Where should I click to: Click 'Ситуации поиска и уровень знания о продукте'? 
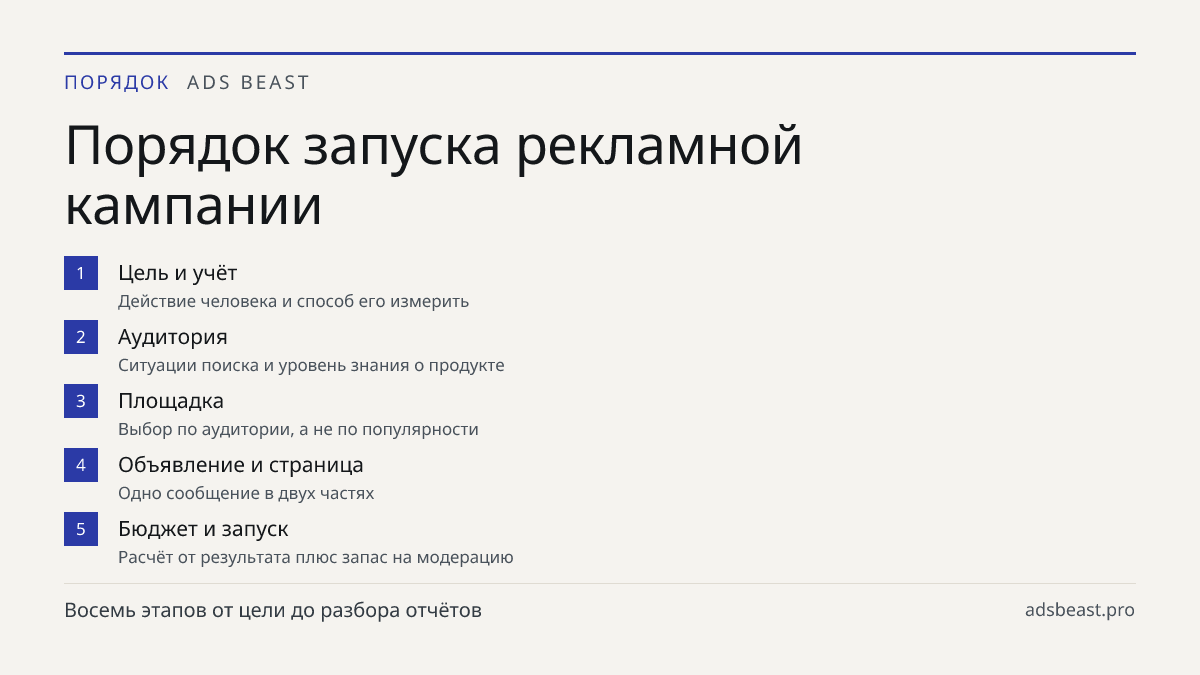[311, 365]
